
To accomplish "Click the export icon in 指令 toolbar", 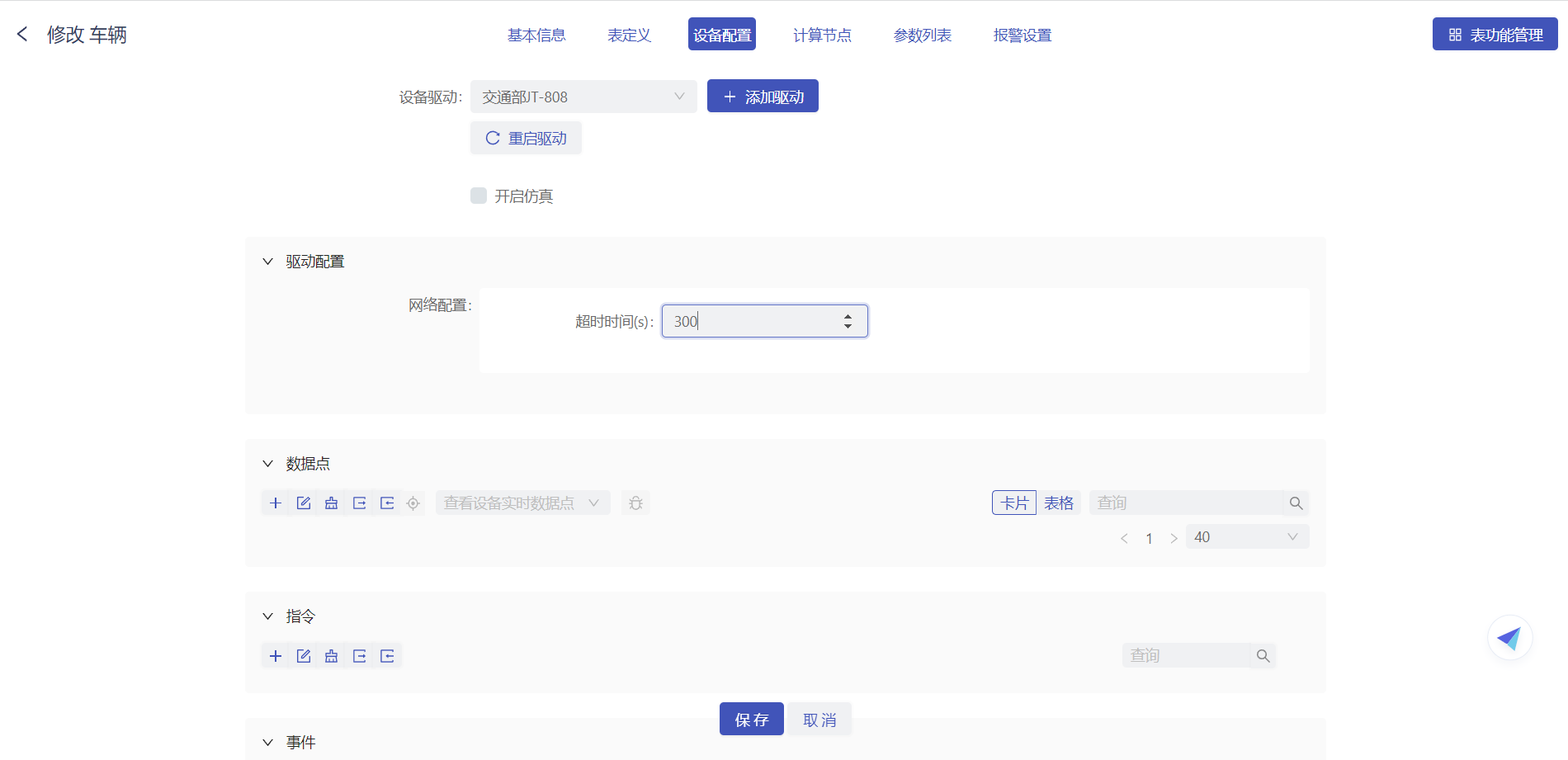I will point(359,656).
